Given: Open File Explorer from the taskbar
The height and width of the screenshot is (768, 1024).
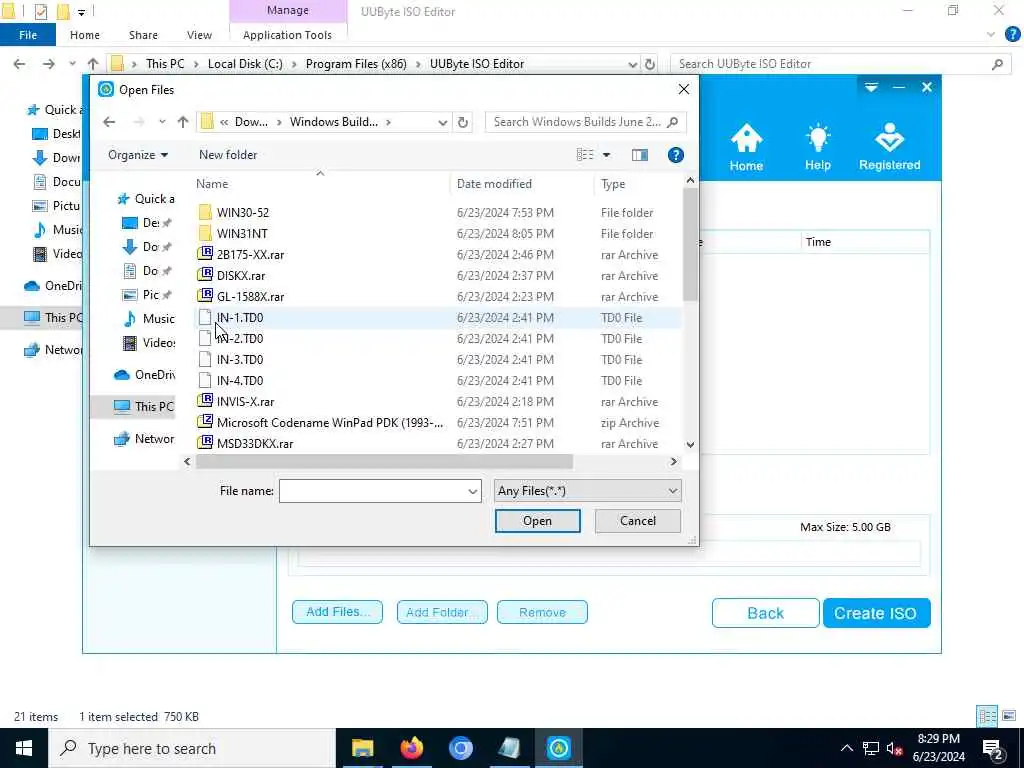Looking at the screenshot, I should [x=362, y=748].
